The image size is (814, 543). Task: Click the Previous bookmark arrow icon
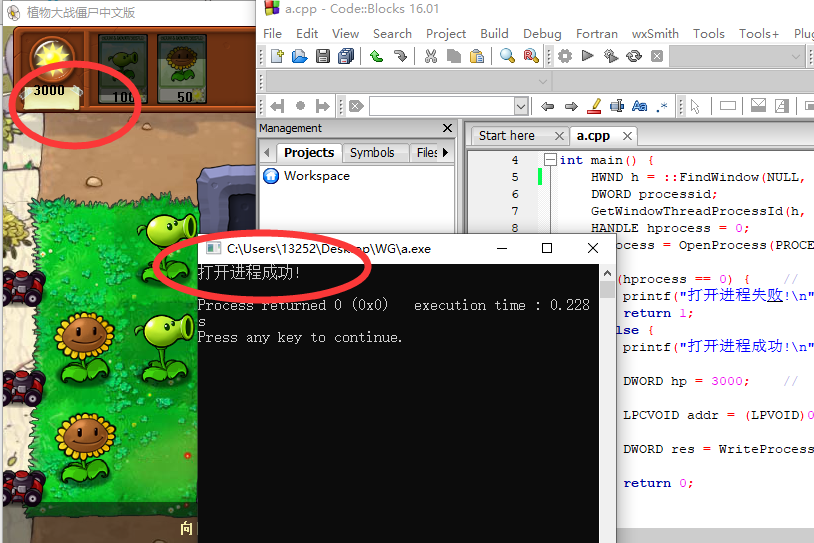pos(277,106)
